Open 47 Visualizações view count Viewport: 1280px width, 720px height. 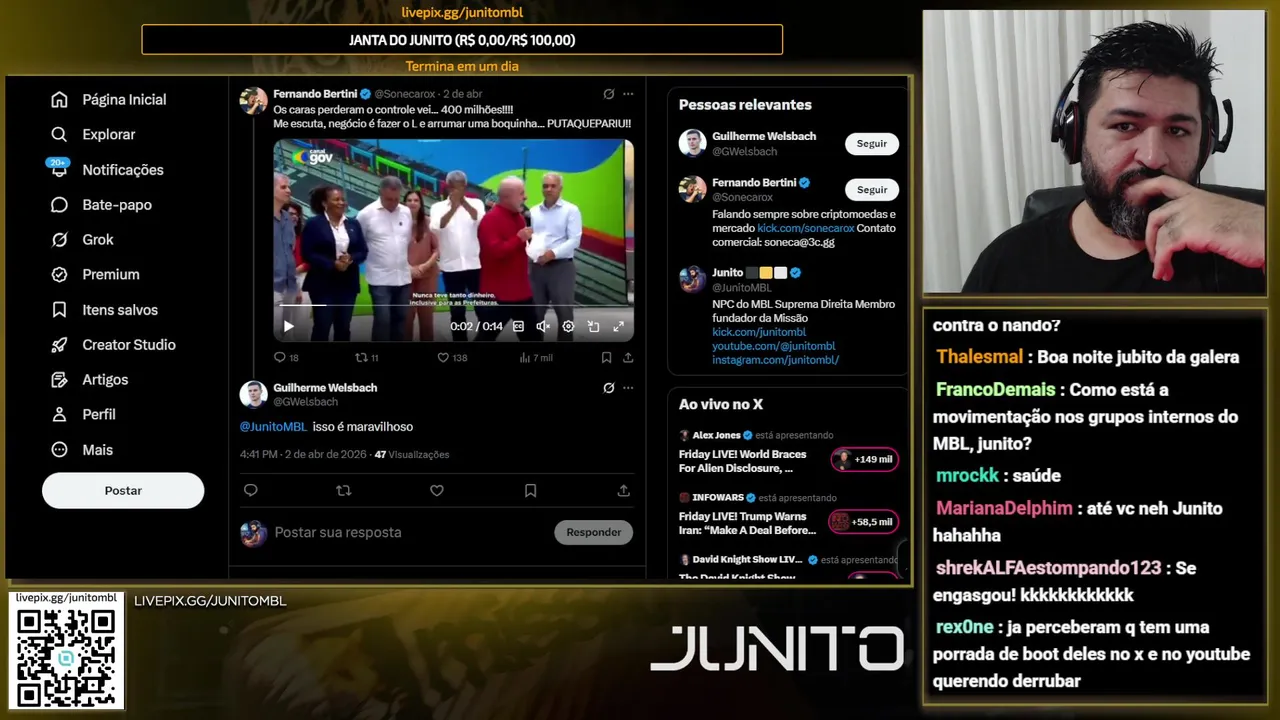point(411,455)
